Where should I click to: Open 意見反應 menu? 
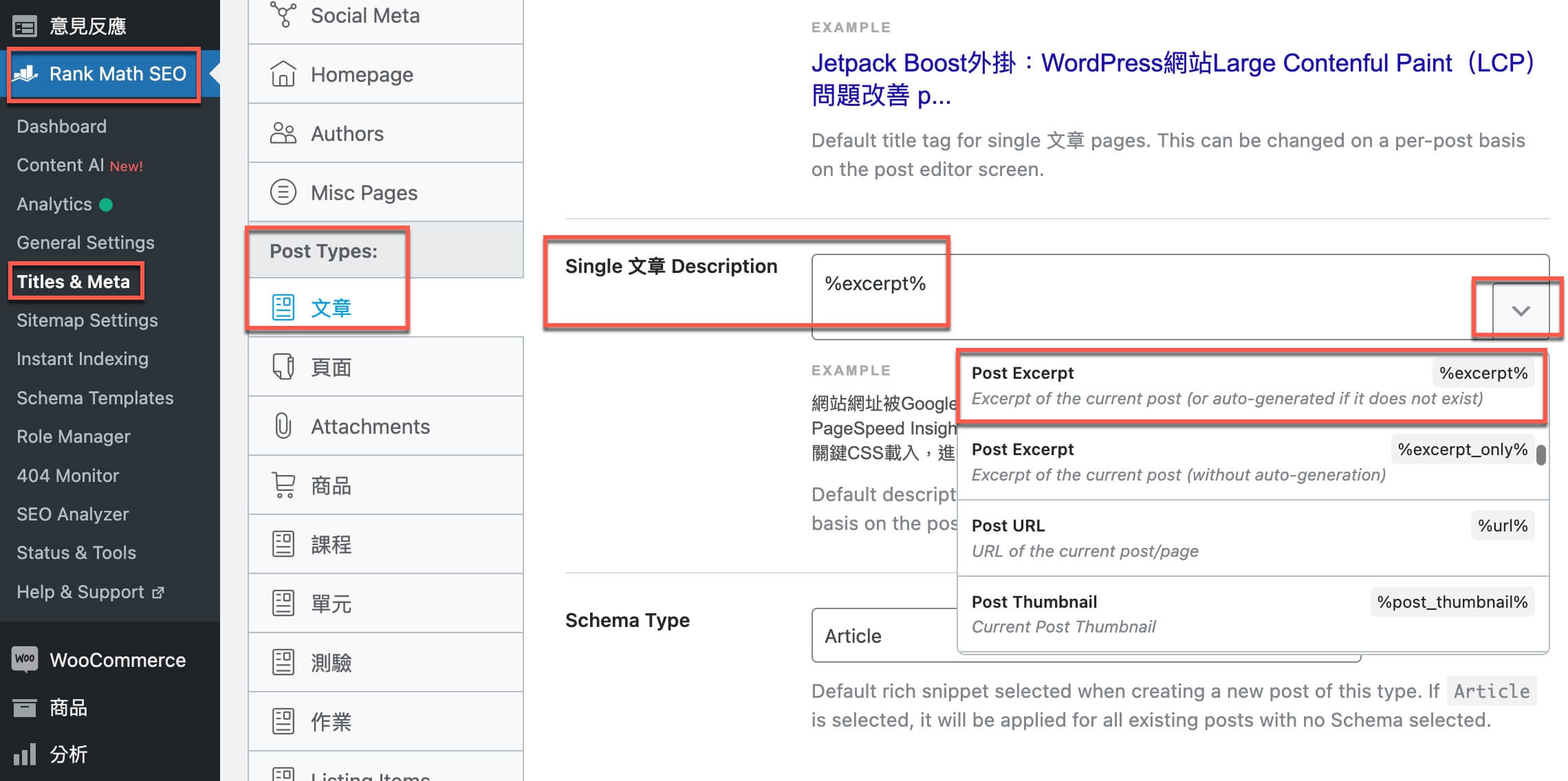pyautogui.click(x=110, y=26)
